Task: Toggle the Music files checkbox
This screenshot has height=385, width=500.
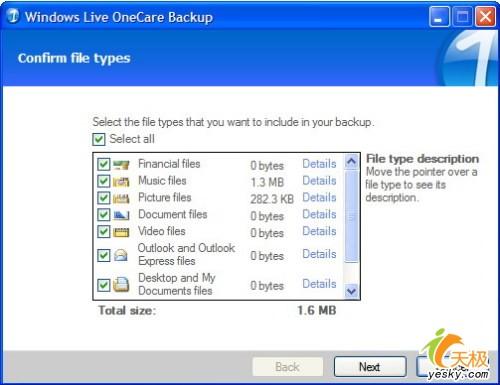Action: pos(103,181)
